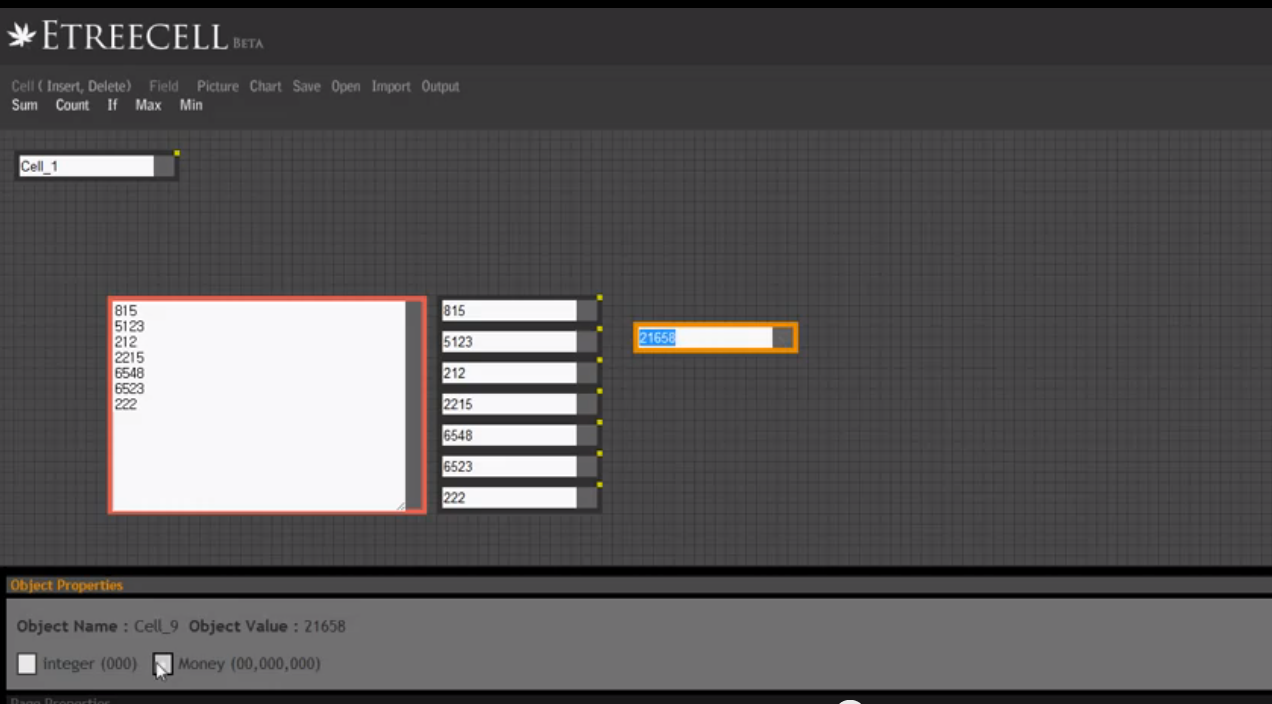Open the Field menu item
This screenshot has width=1272, height=704.
(164, 87)
